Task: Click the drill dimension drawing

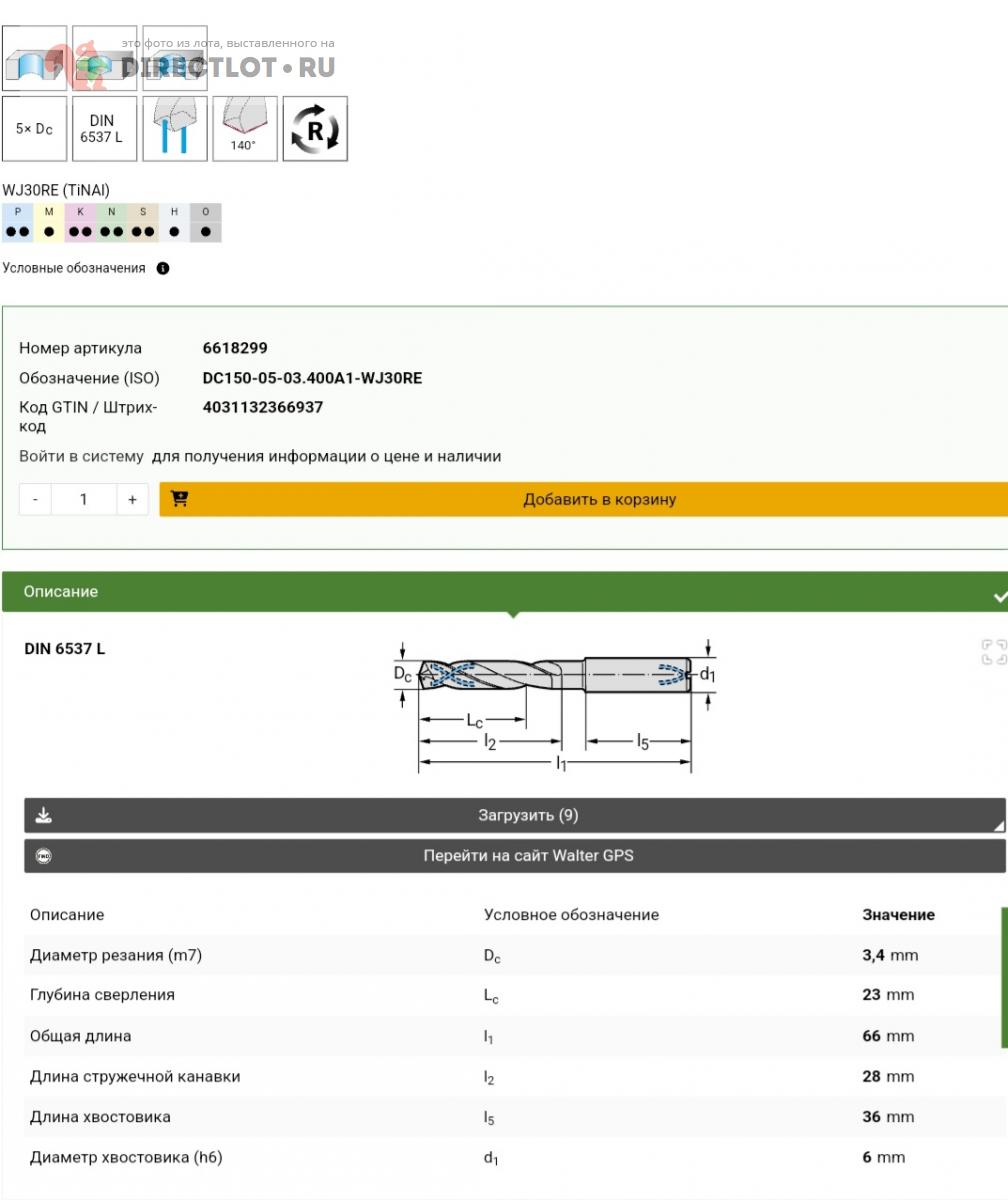Action: [x=554, y=705]
